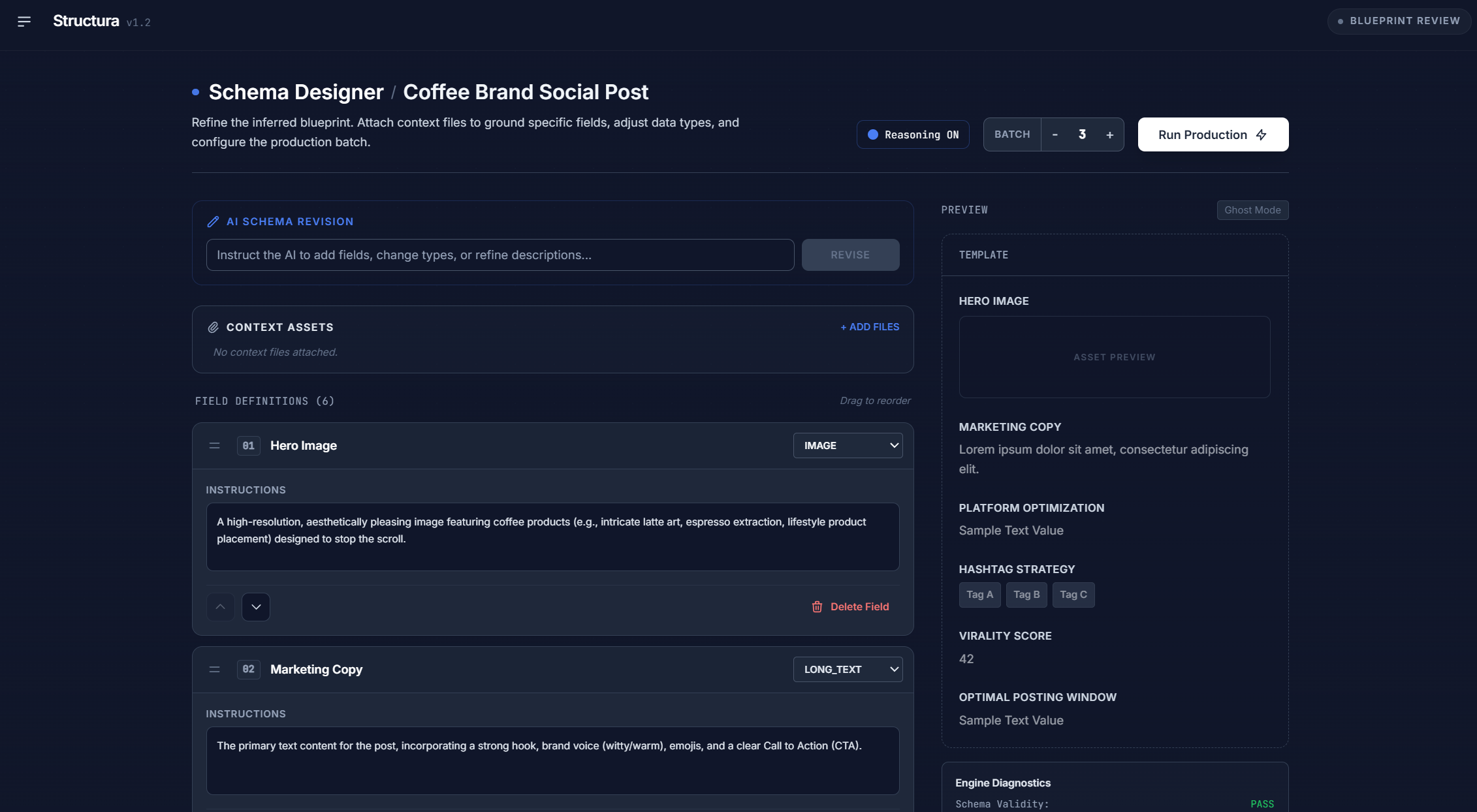Decrease the batch count with minus
This screenshot has width=1477, height=812.
tap(1055, 134)
